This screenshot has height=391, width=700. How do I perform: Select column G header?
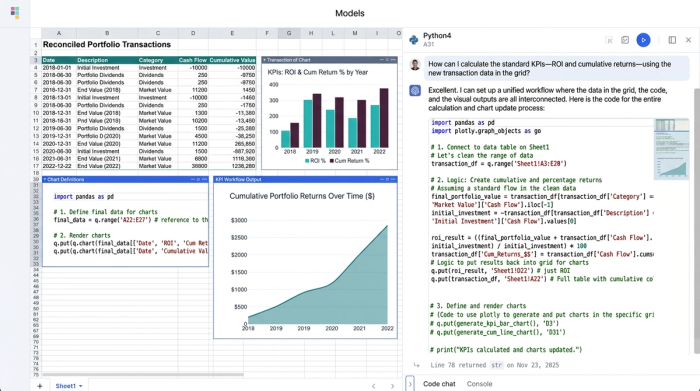pos(289,33)
